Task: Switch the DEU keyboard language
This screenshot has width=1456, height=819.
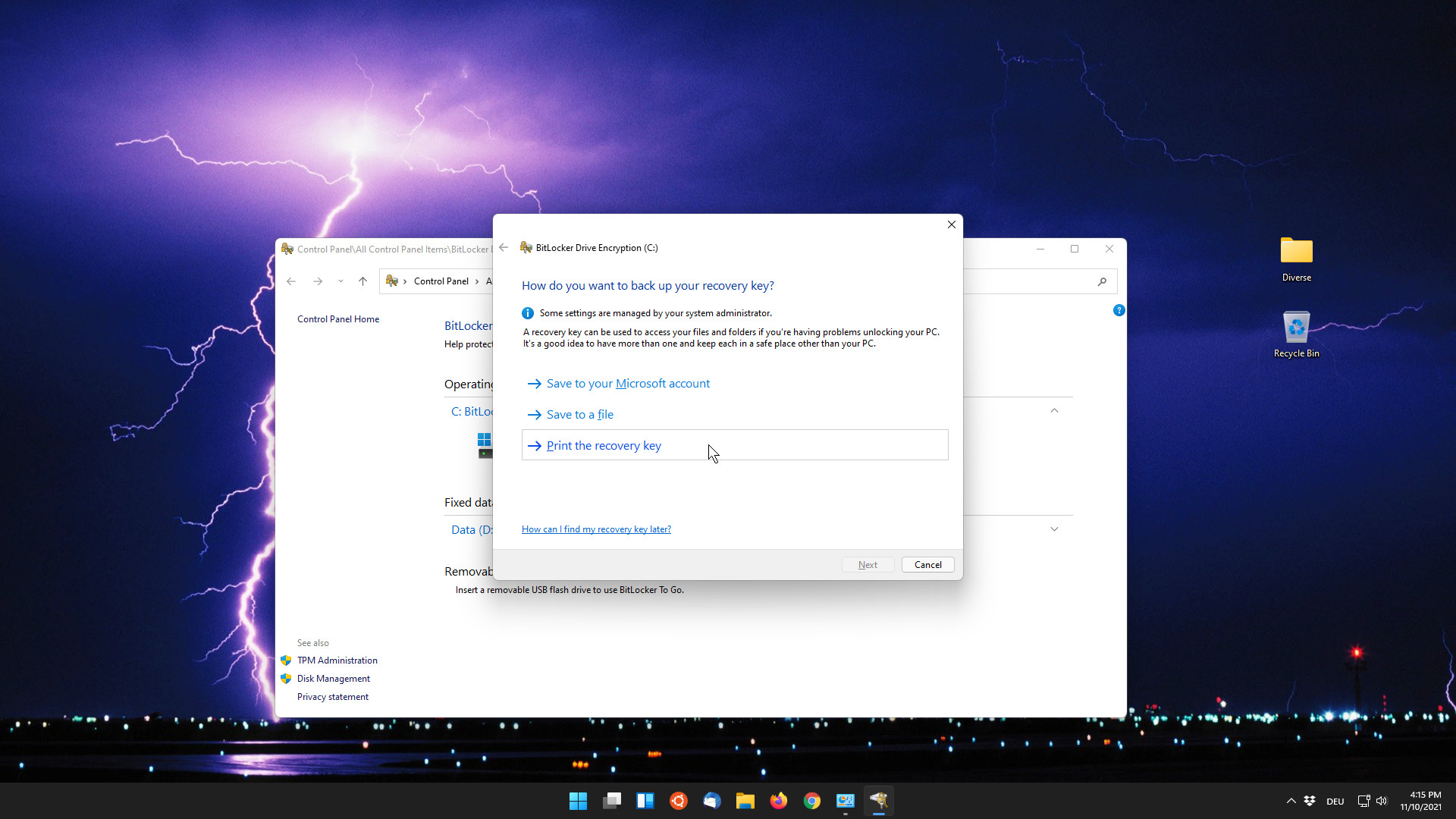Action: (x=1335, y=802)
